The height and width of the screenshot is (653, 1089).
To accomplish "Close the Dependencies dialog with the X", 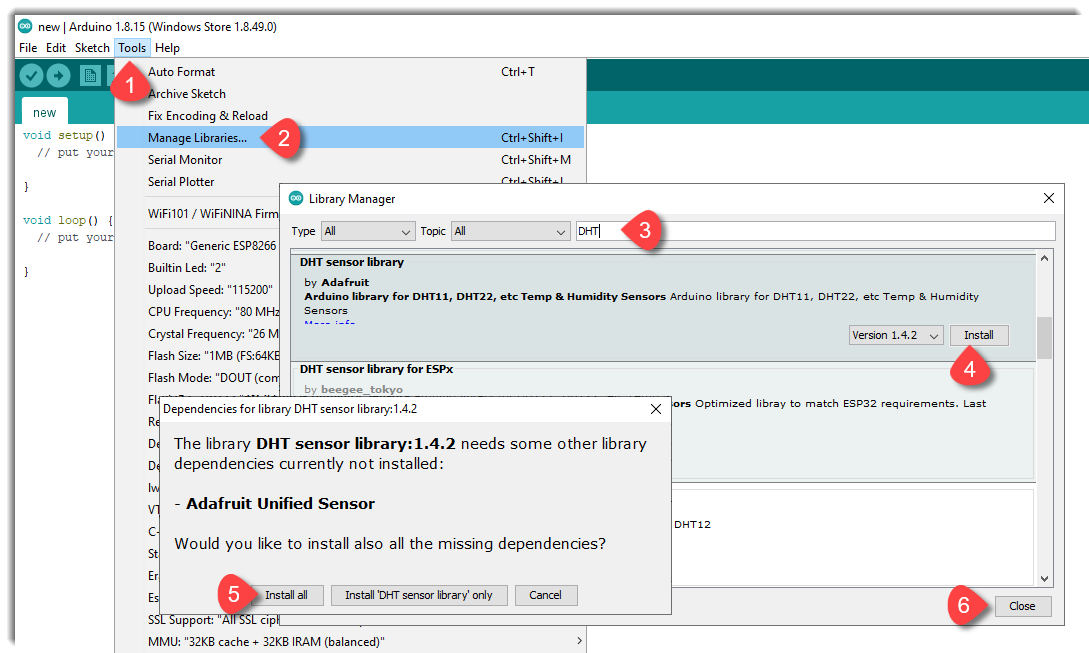I will 656,409.
